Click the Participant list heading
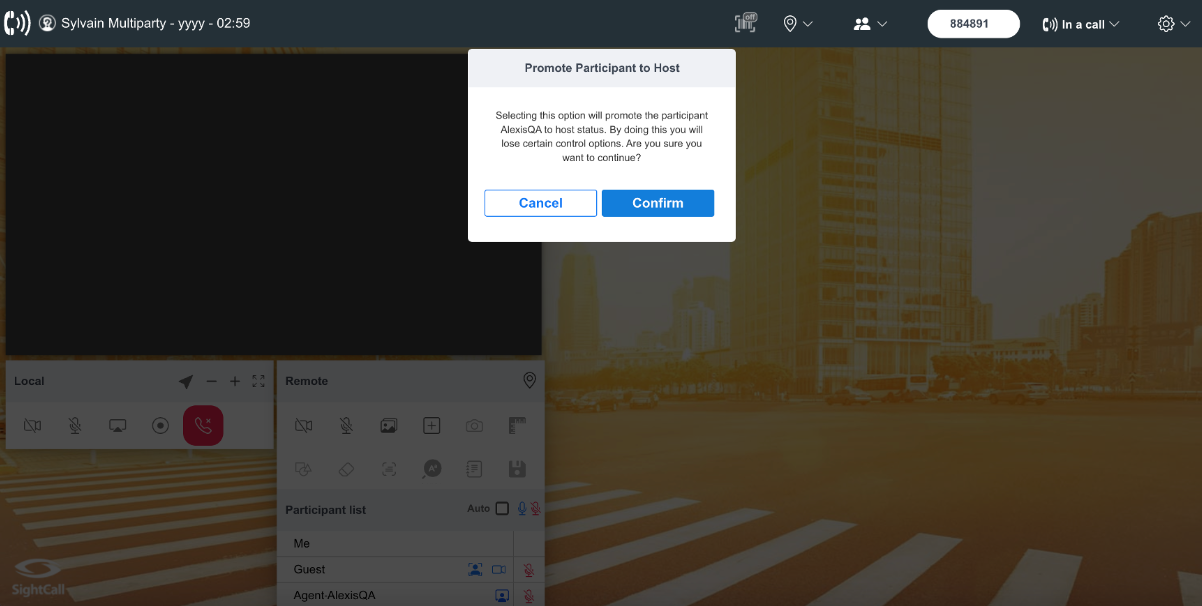 click(x=326, y=510)
